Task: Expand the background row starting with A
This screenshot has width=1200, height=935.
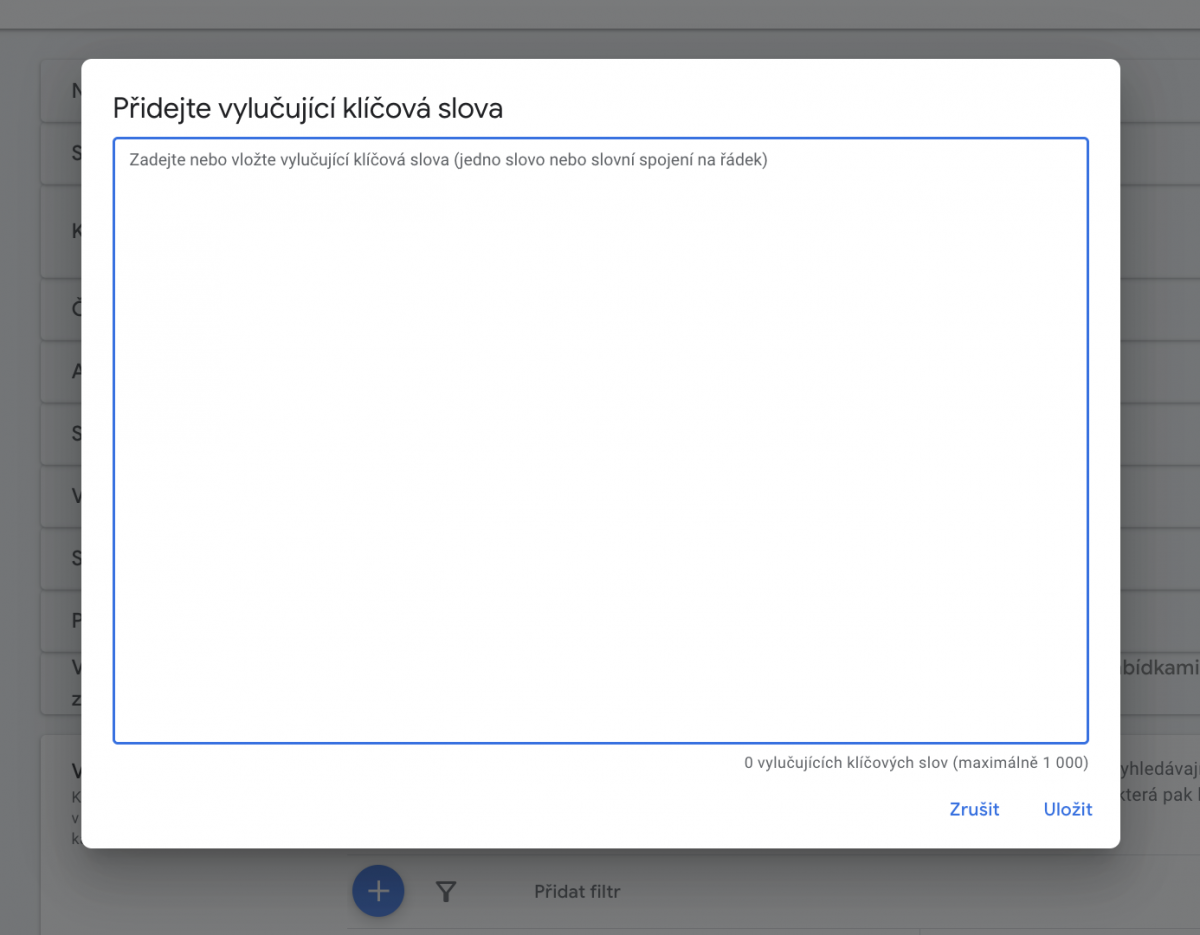Action: point(62,371)
